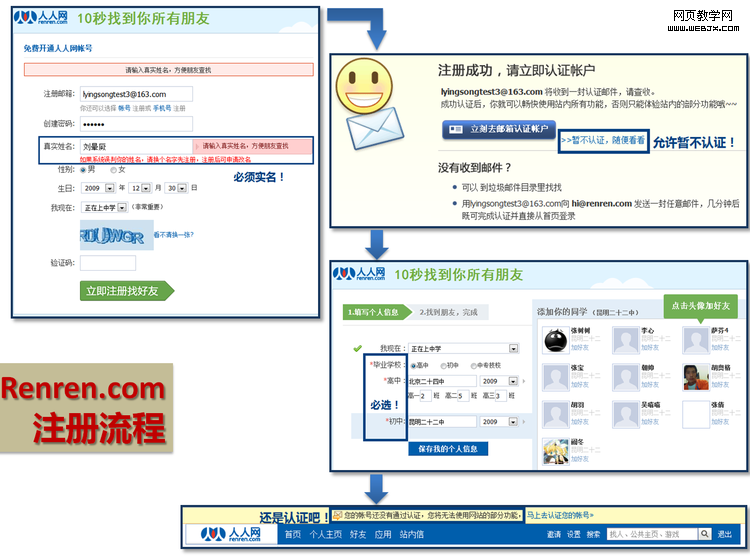Open 好友 in the bottom navigation bar
This screenshot has width=750, height=556.
coord(358,535)
